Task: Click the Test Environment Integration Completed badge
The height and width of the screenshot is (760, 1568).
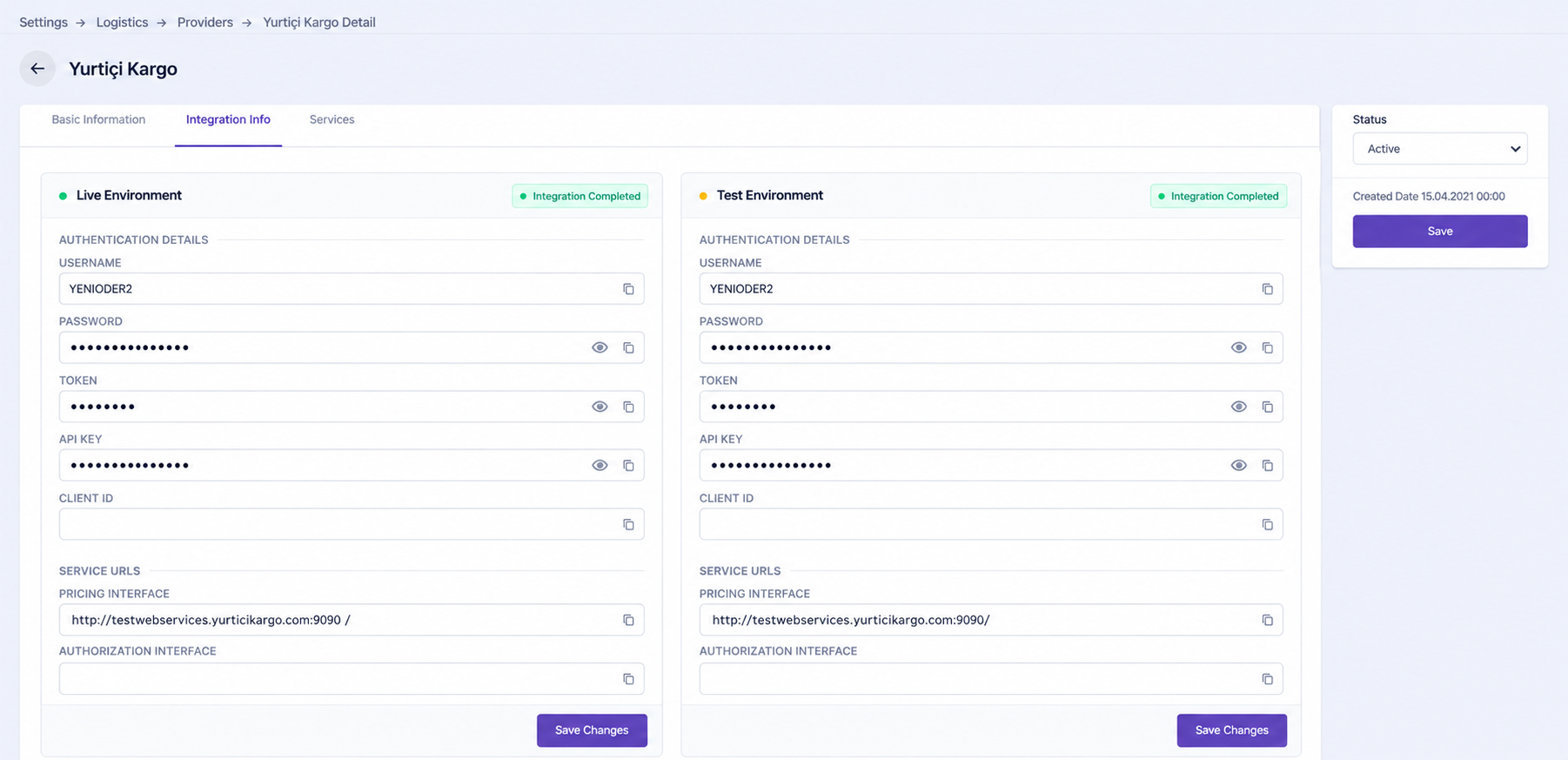Action: 1218,196
